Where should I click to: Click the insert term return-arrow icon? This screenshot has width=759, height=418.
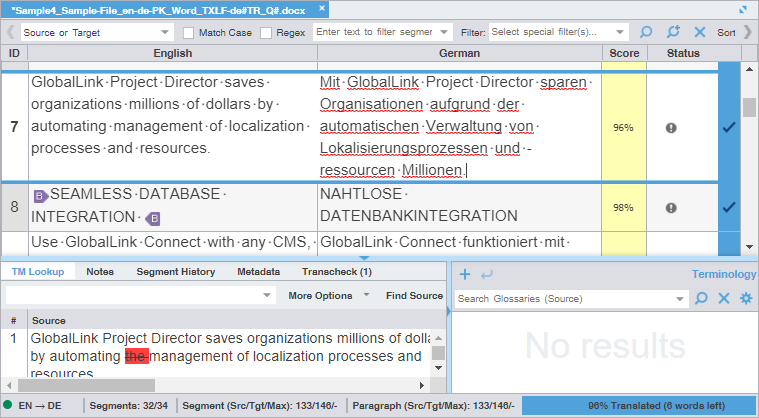[486, 275]
